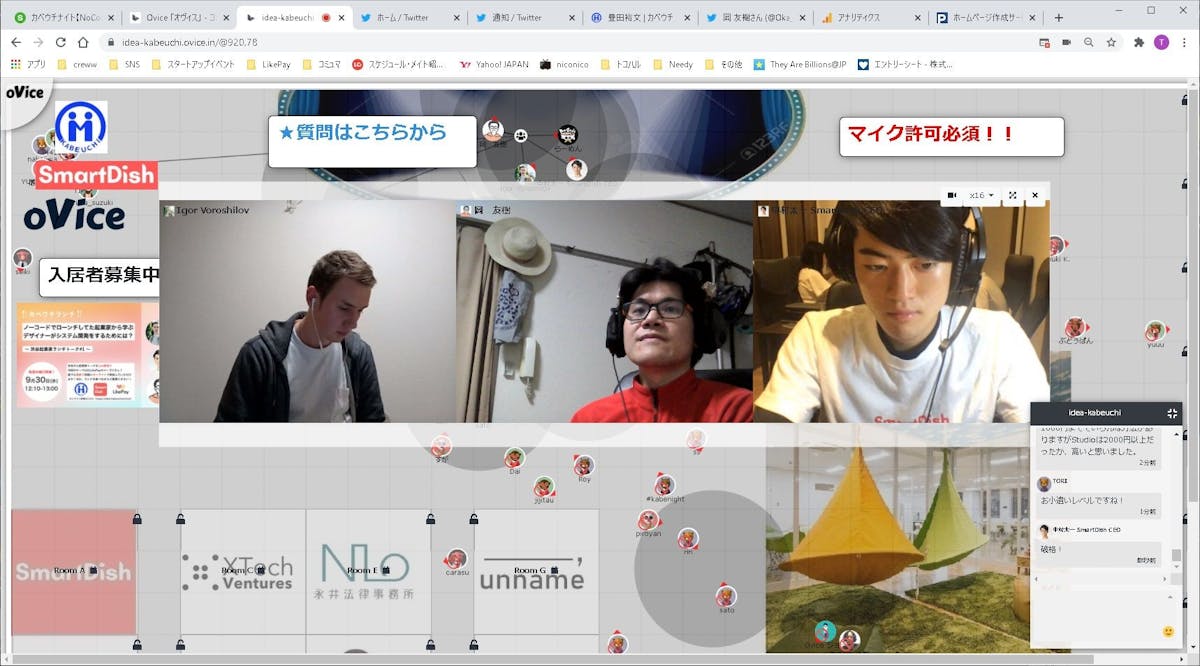Click the mic permission required notice
This screenshot has height=666, width=1200.
[x=951, y=136]
